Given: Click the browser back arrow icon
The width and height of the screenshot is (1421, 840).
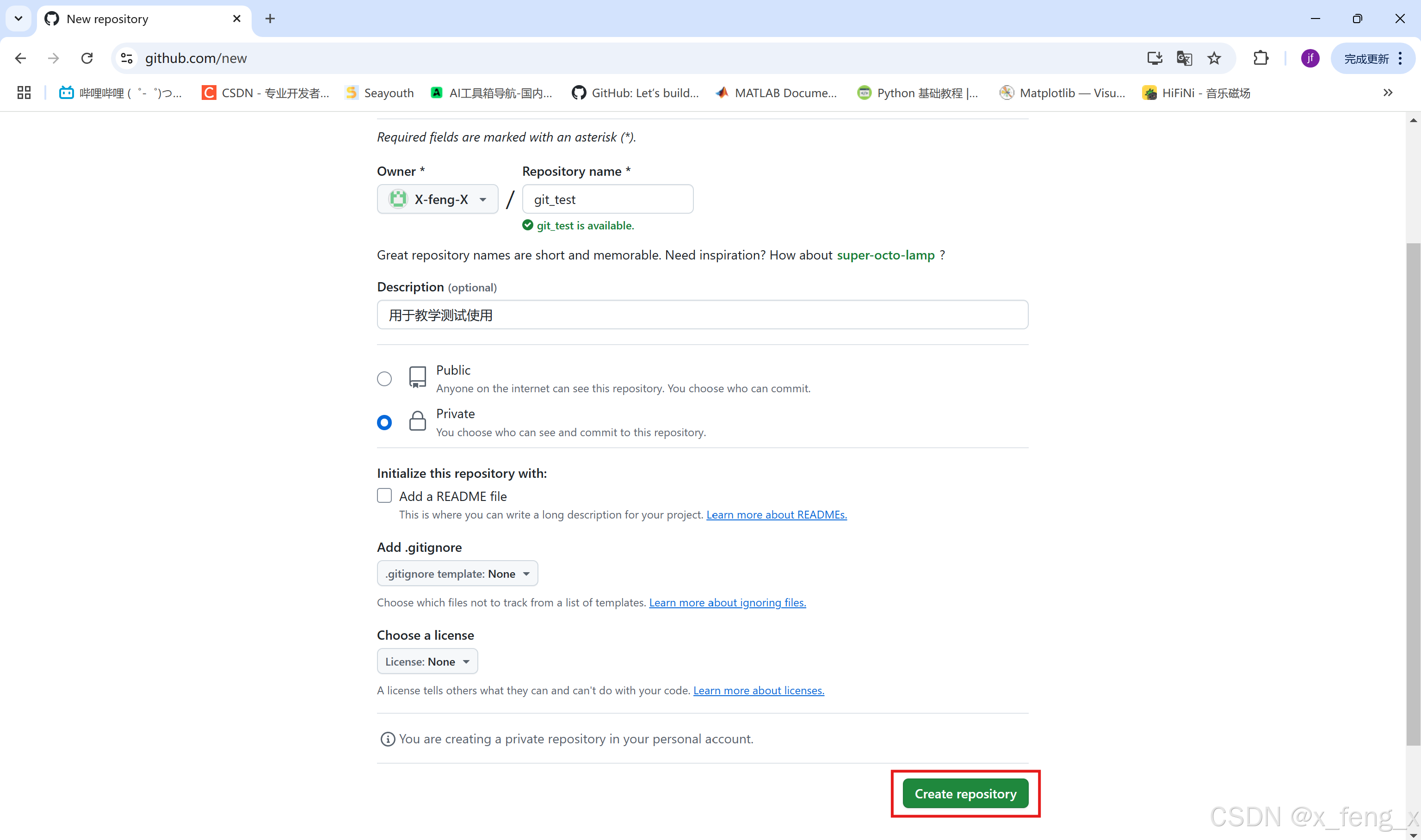Looking at the screenshot, I should (x=21, y=58).
